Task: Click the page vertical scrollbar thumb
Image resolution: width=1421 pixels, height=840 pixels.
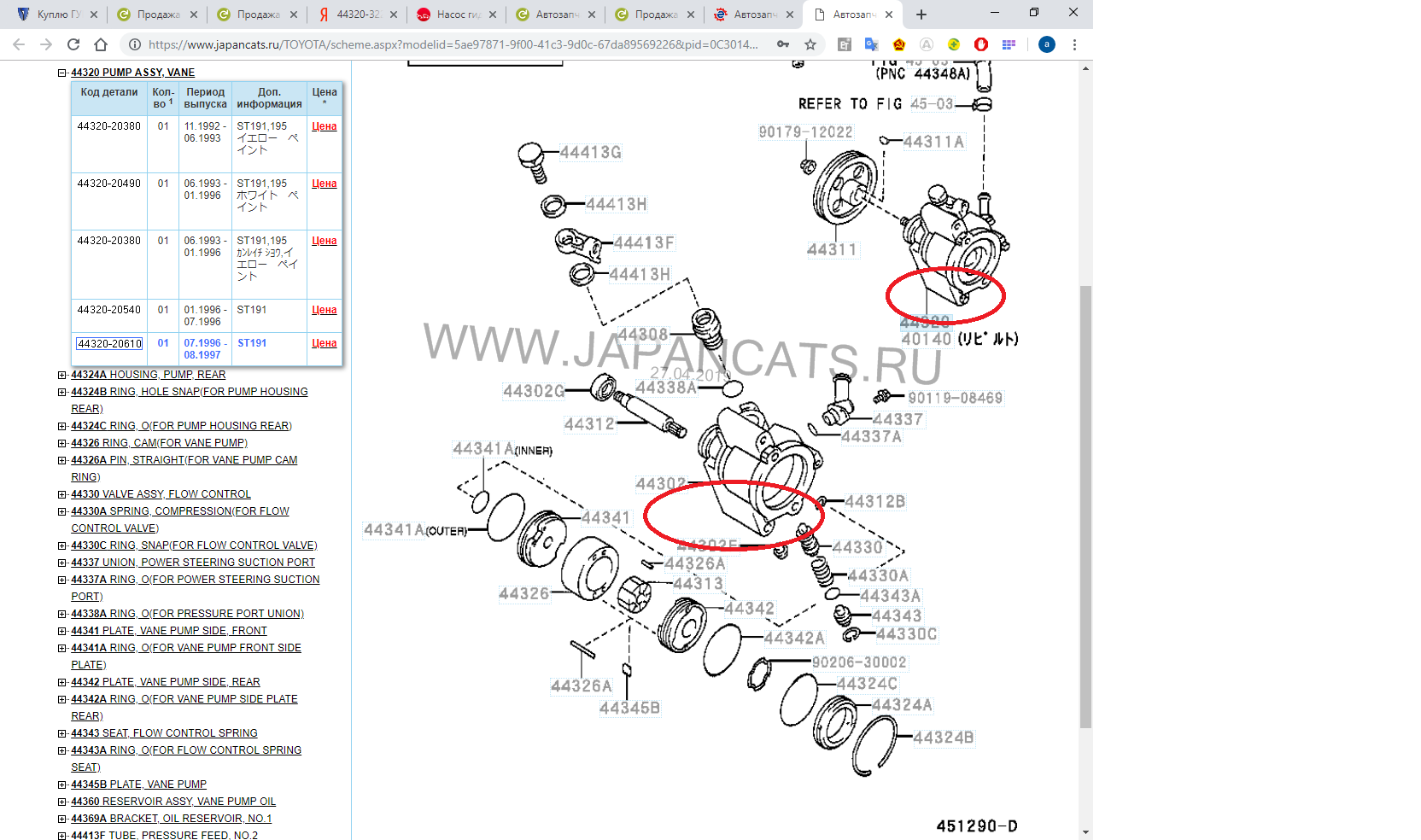Action: click(1085, 507)
